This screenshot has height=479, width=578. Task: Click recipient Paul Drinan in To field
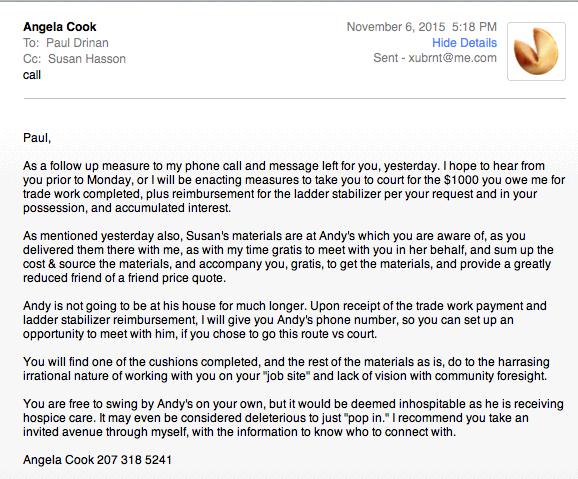tap(77, 43)
